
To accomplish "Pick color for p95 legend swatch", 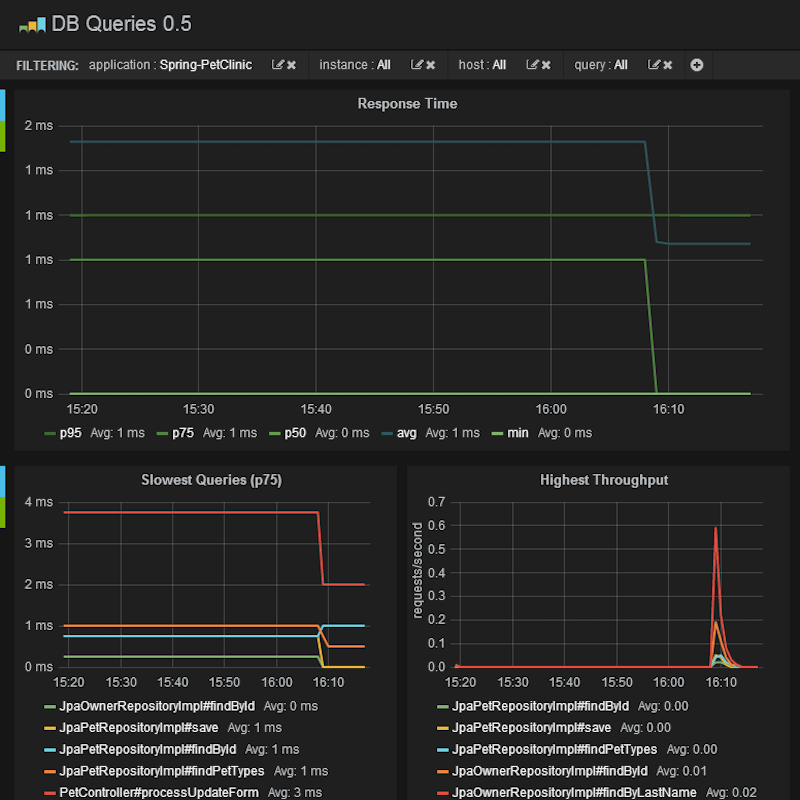I will [x=49, y=434].
